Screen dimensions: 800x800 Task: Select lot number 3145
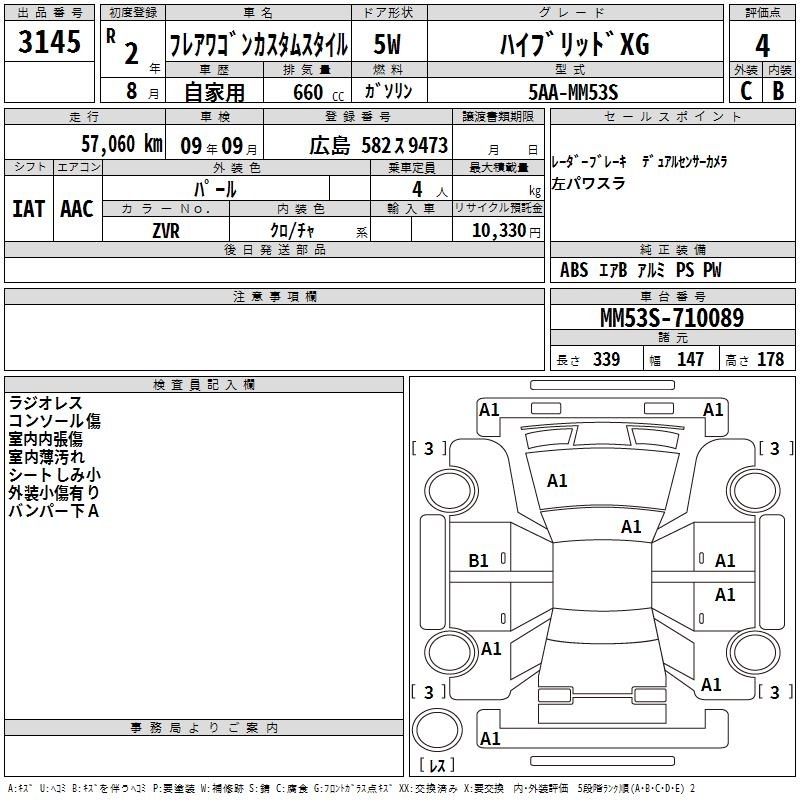(50, 43)
